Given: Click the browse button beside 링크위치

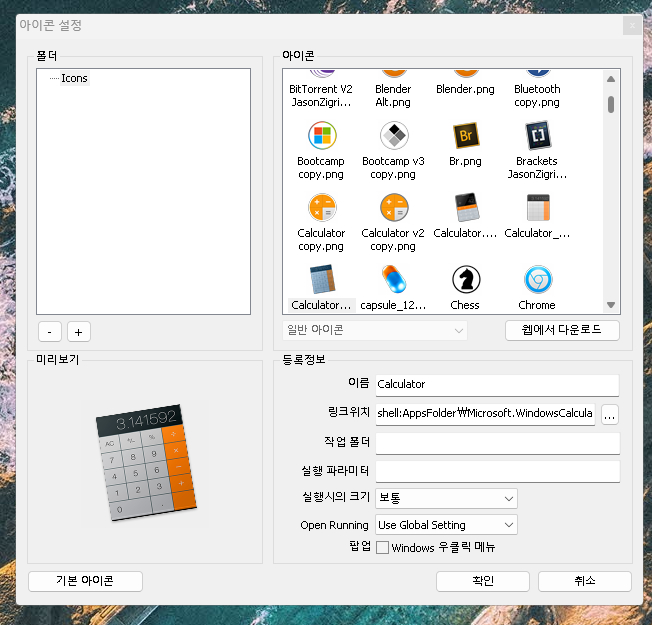Looking at the screenshot, I should (610, 415).
